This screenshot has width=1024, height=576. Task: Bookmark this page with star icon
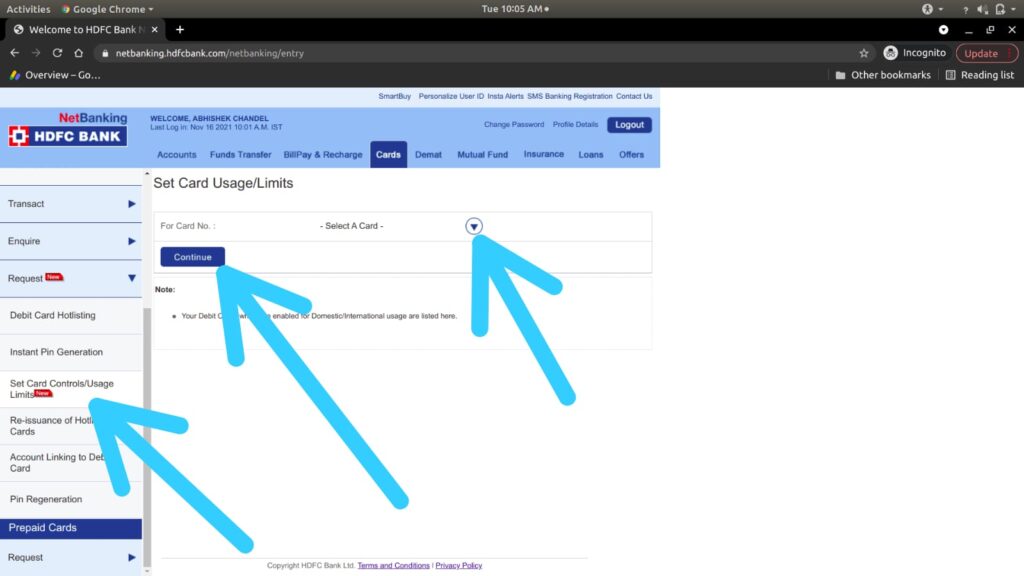click(x=864, y=53)
